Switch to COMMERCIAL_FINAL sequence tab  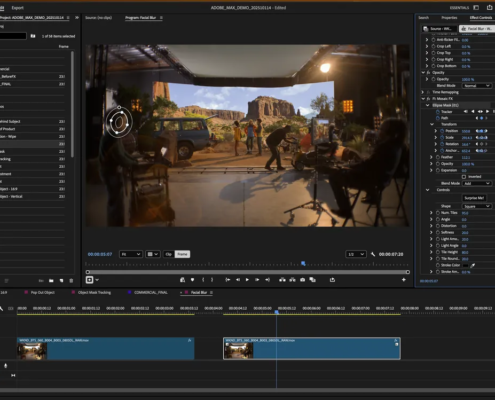pyautogui.click(x=151, y=292)
